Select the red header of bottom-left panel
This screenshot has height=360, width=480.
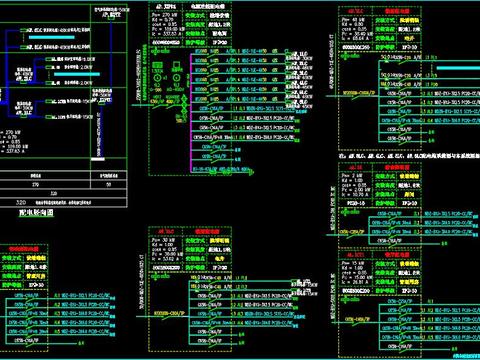pyautogui.click(x=24, y=249)
